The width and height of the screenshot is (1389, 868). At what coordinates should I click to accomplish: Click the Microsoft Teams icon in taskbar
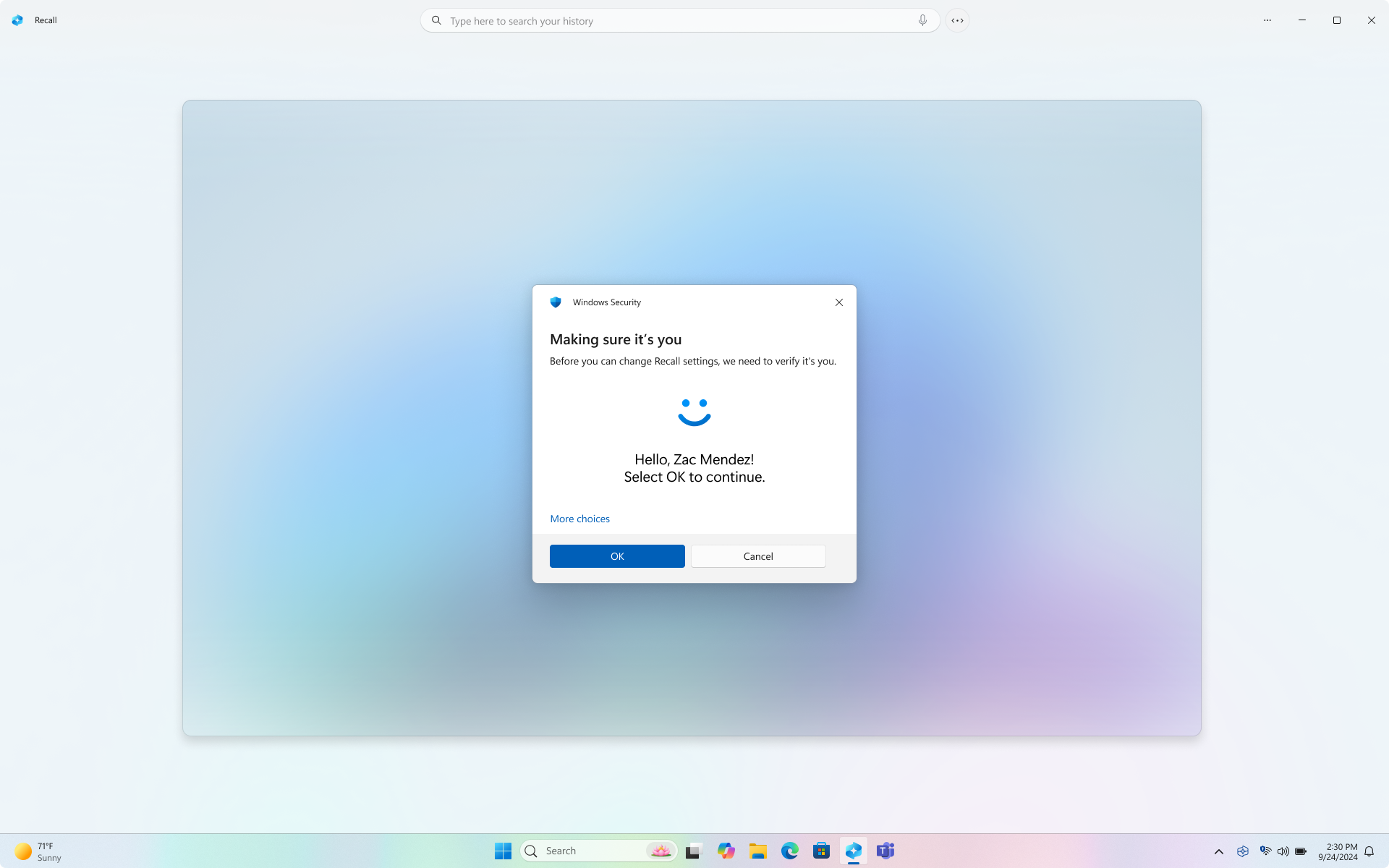point(885,850)
